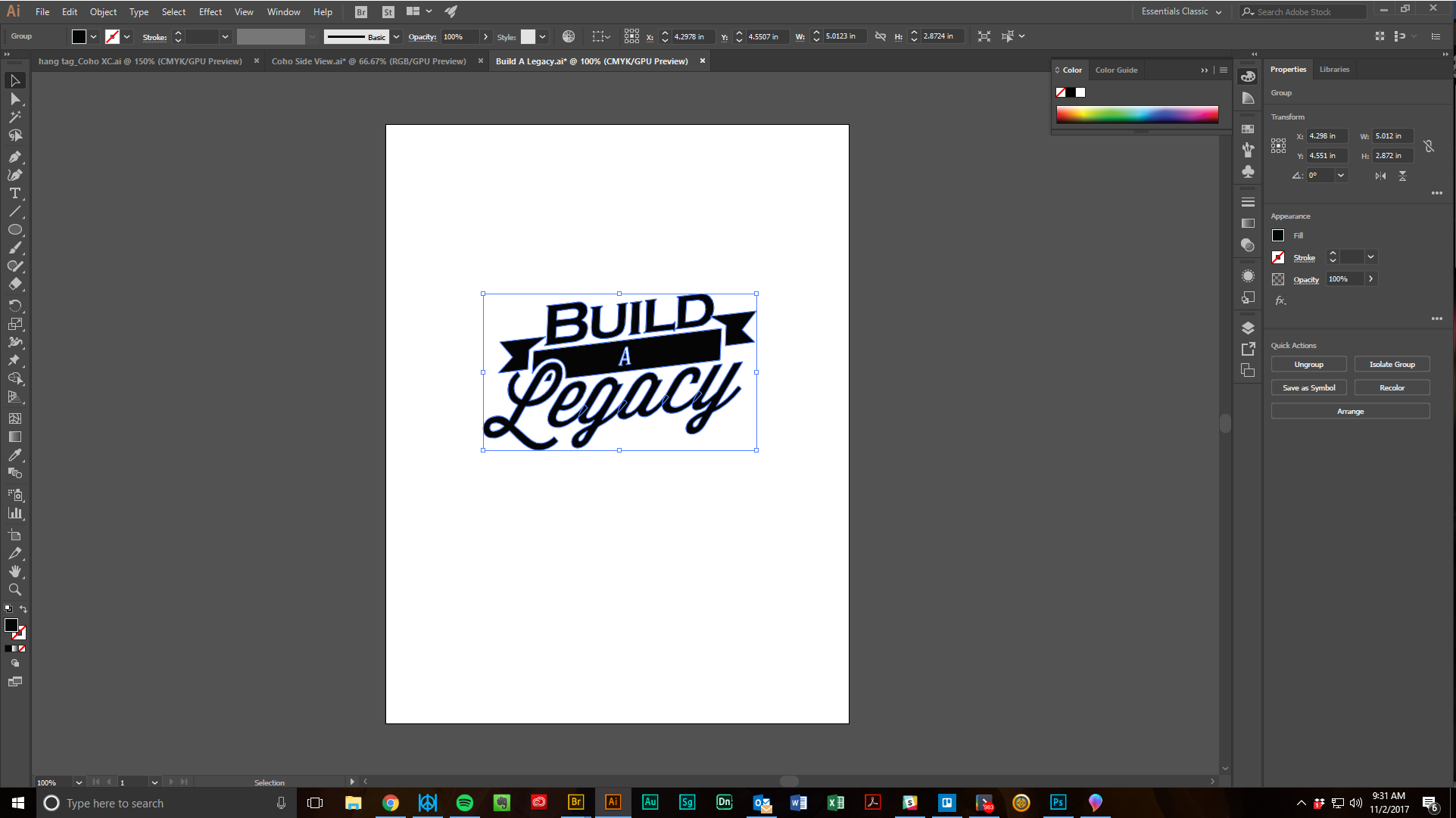1456x818 pixels.
Task: Click the link icon to constrain proportions
Action: 1429,146
